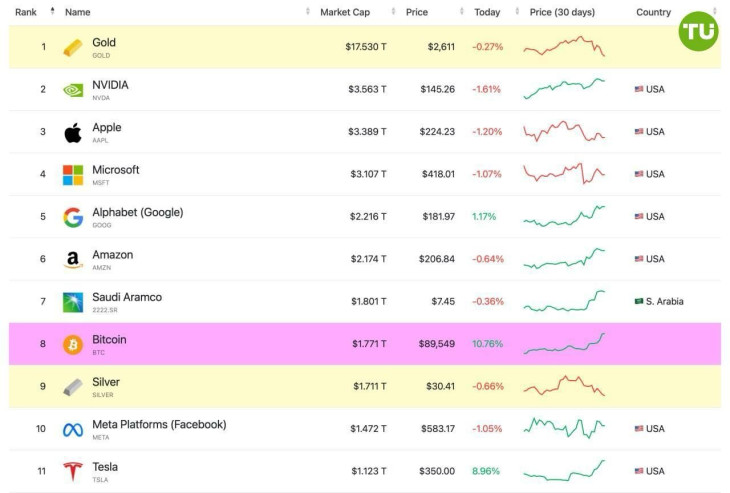Open the Gold asset link
This screenshot has width=730, height=493.
104,42
